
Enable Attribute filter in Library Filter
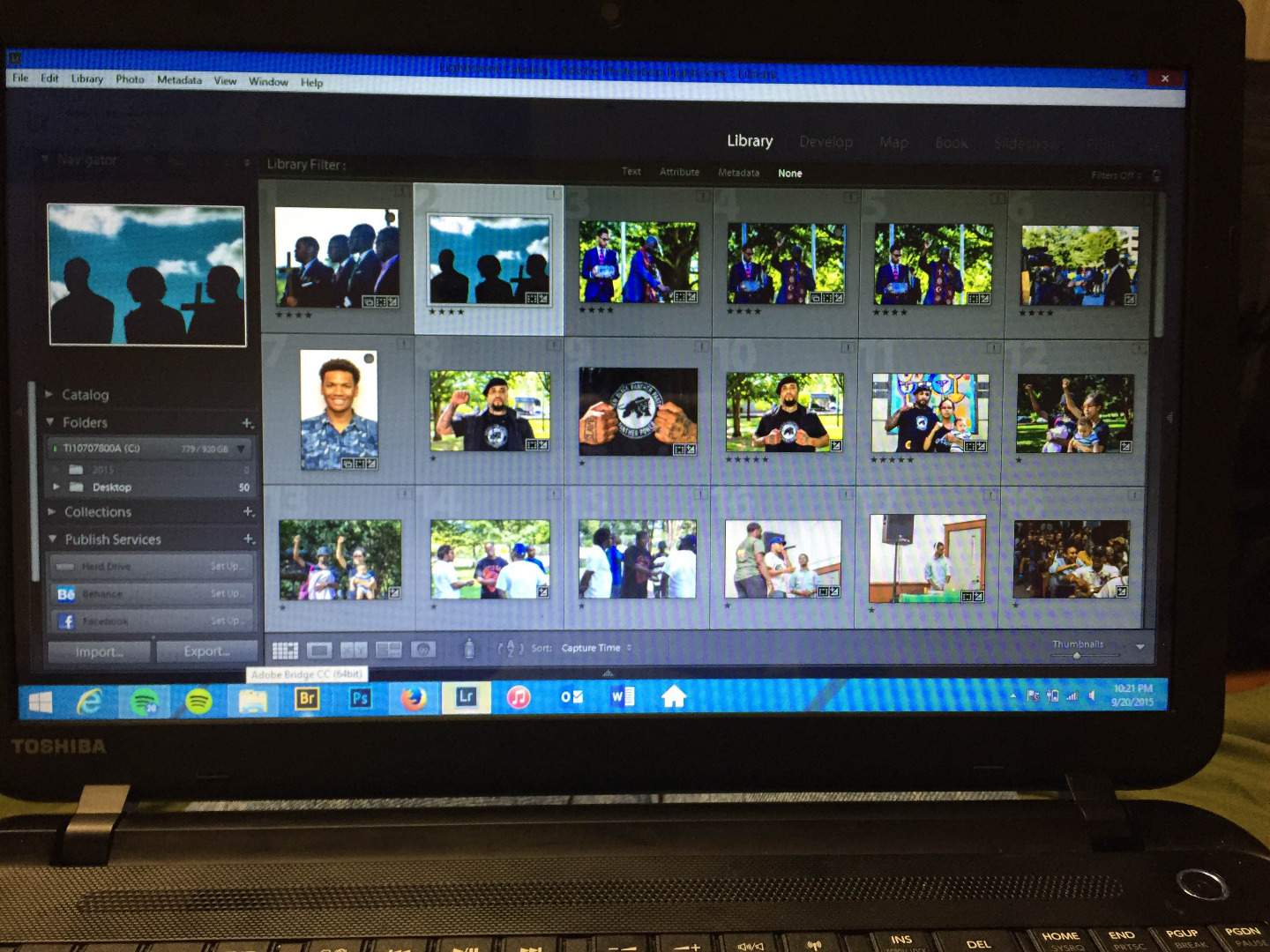680,172
